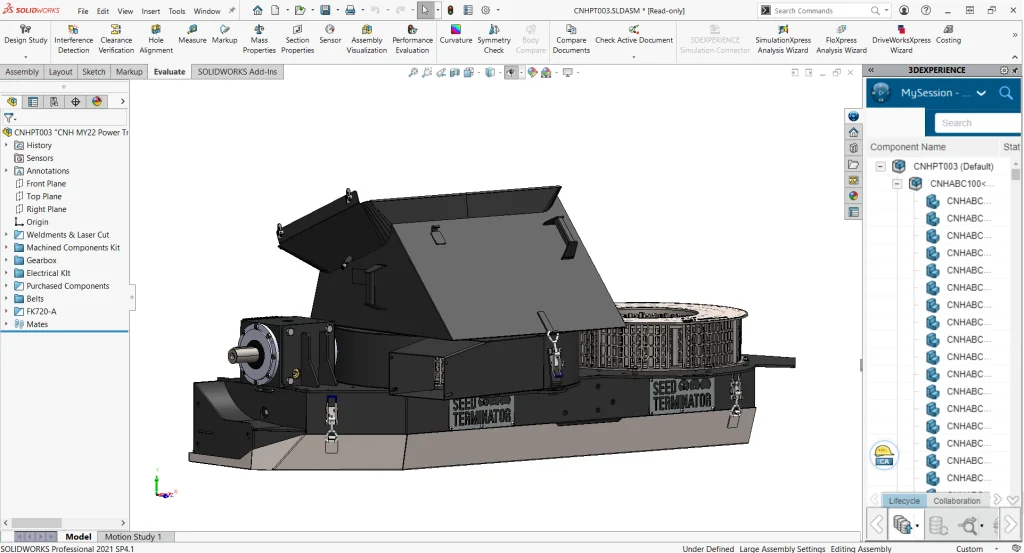Open the MySession dropdown chevron
Screen dimensions: 1024x553
tap(981, 93)
